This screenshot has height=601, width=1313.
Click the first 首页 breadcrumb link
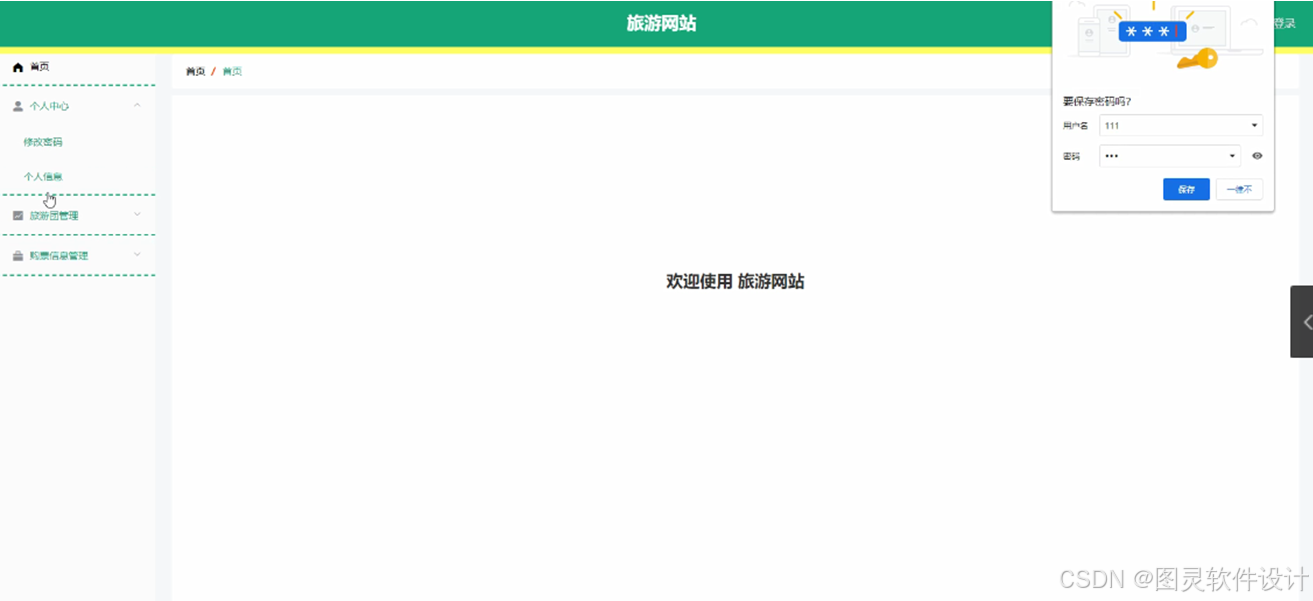tap(195, 72)
